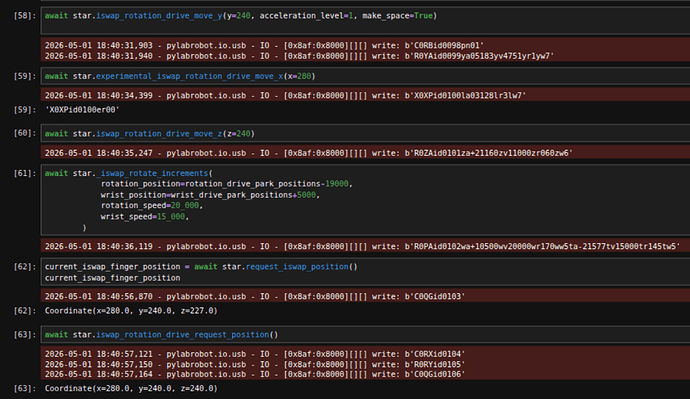This screenshot has height=399, width=690.
Task: Click code cell 60 with iswap_rotation_drive_move_z
Action: [x=365, y=134]
